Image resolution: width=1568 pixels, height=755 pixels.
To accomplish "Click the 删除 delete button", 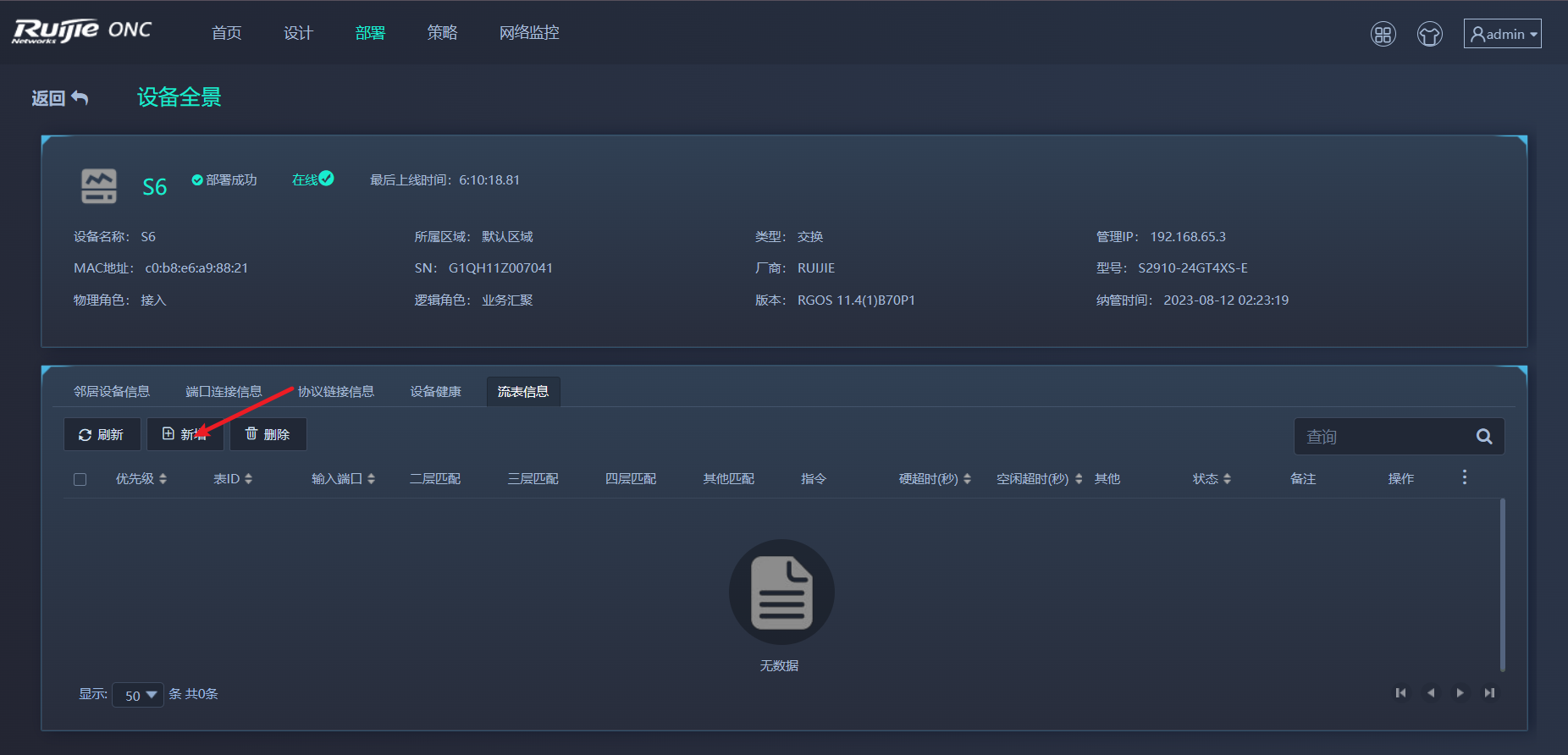I will (268, 434).
